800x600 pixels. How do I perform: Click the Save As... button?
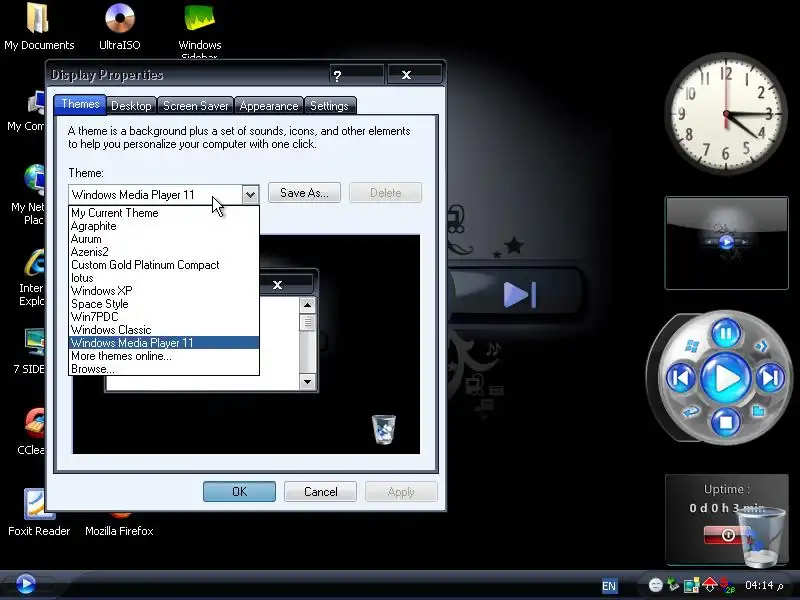click(304, 193)
